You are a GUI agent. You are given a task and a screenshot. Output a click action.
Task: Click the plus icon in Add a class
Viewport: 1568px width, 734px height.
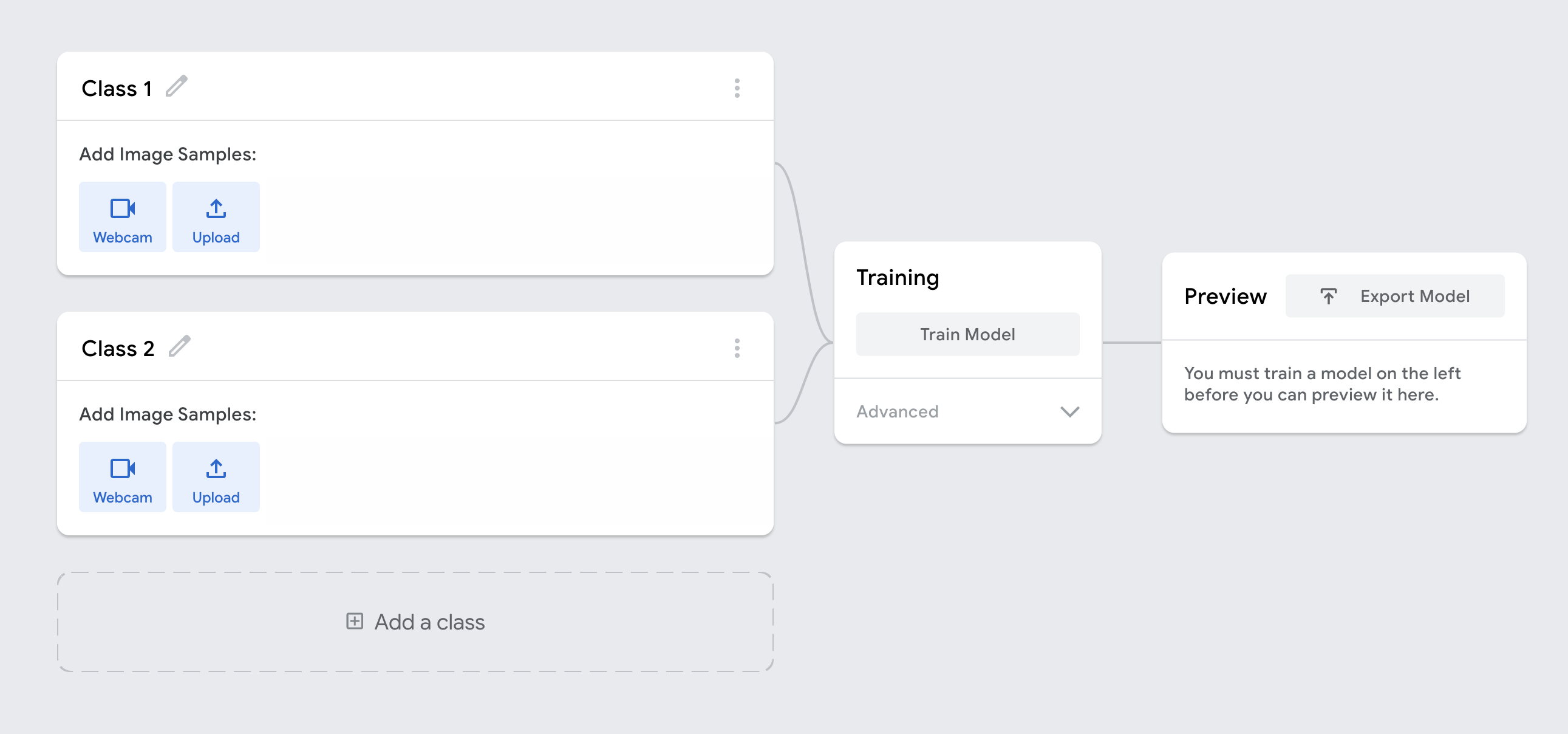[354, 622]
